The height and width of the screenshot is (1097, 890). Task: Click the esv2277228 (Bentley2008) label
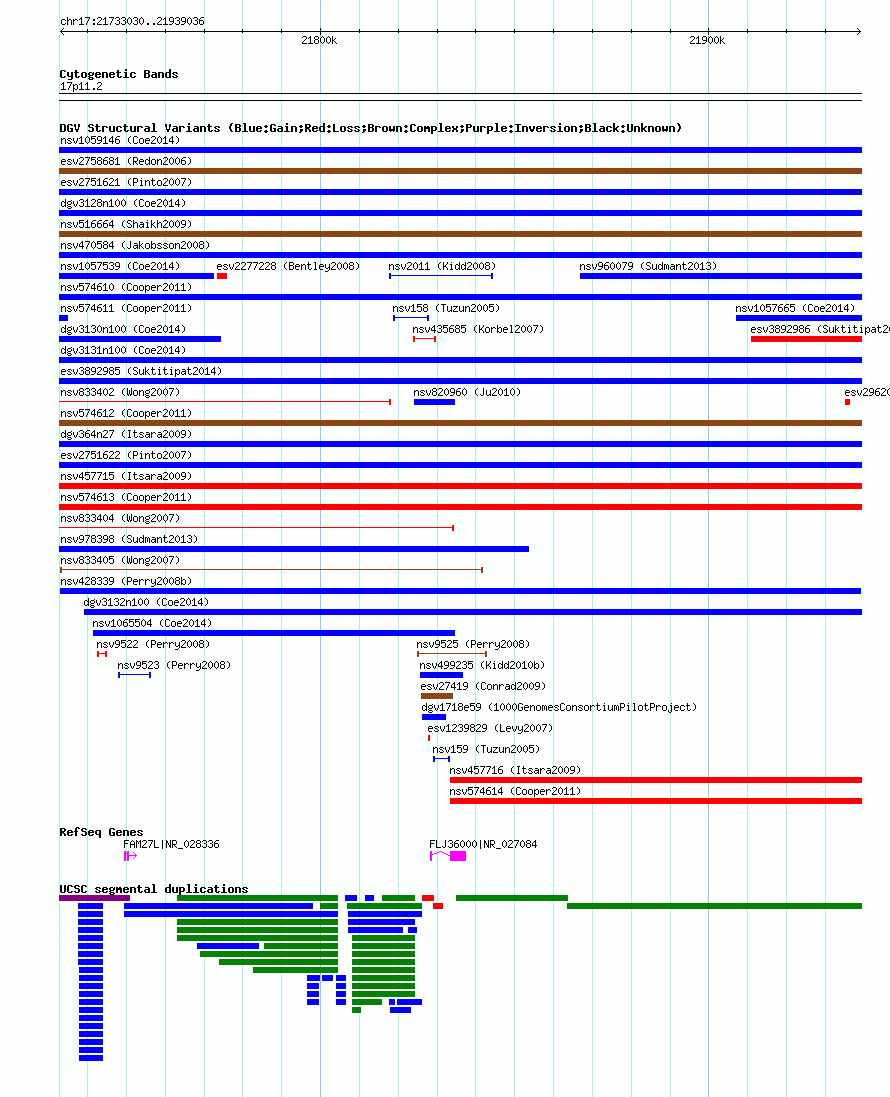click(x=288, y=267)
